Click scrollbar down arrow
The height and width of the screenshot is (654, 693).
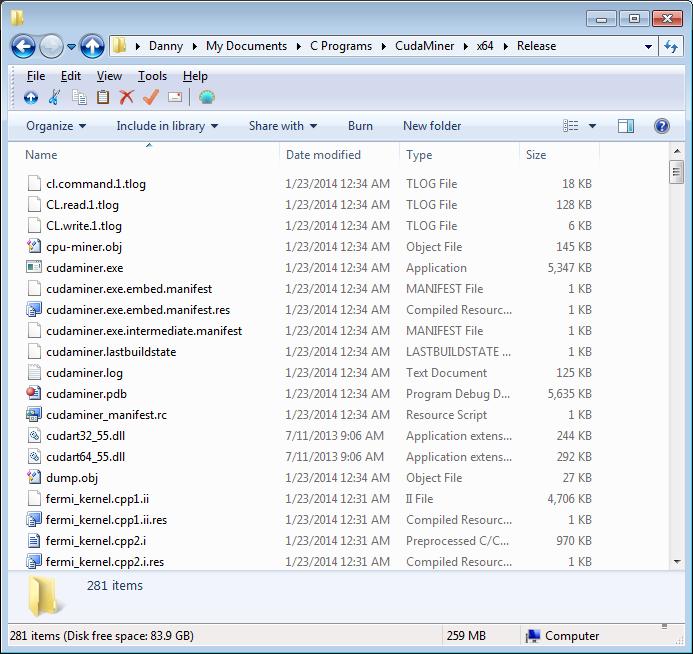(677, 562)
